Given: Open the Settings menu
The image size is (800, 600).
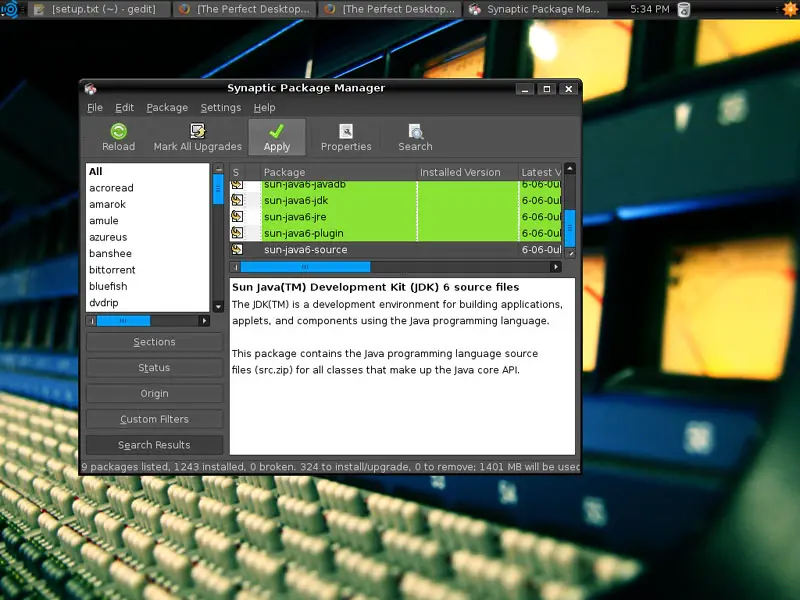Looking at the screenshot, I should coord(220,108).
